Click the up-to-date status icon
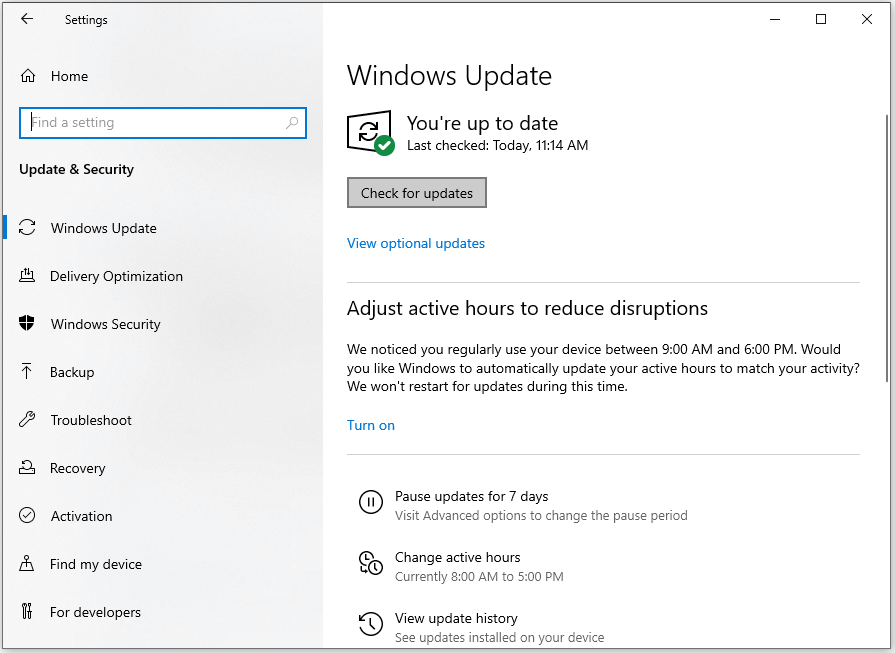This screenshot has height=653, width=895. tap(370, 132)
